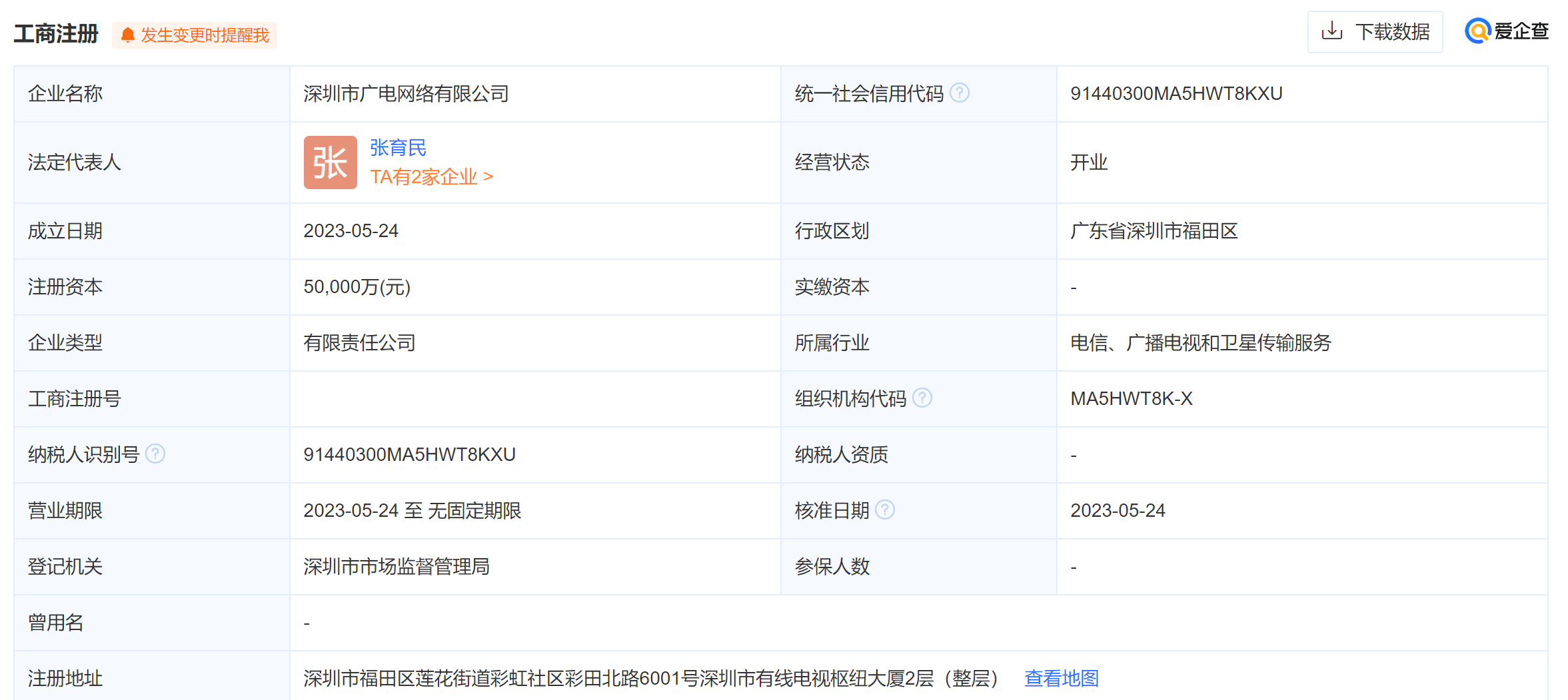Click the help icon next to 统一社会信用代码

959,93
